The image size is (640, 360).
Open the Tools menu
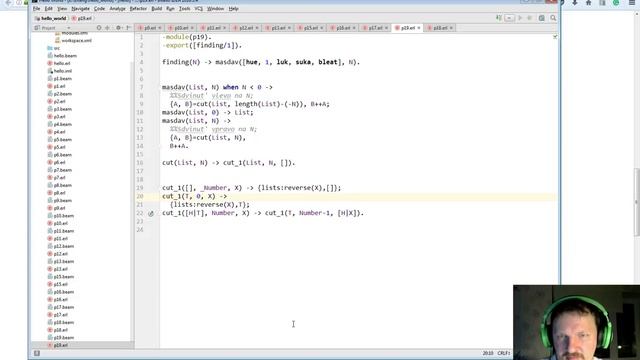[x=184, y=9]
